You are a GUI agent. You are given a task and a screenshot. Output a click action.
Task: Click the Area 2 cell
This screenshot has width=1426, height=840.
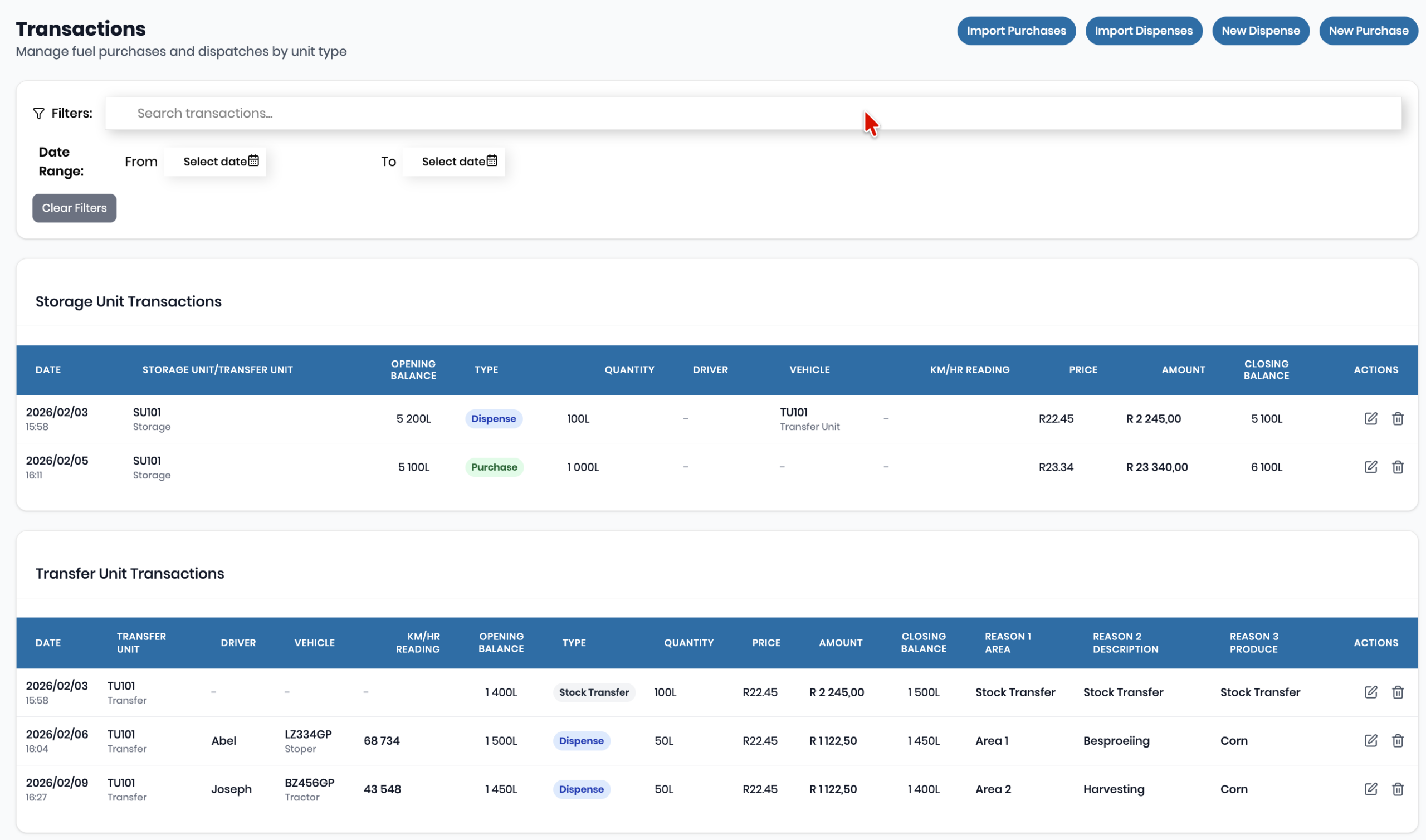pos(993,789)
